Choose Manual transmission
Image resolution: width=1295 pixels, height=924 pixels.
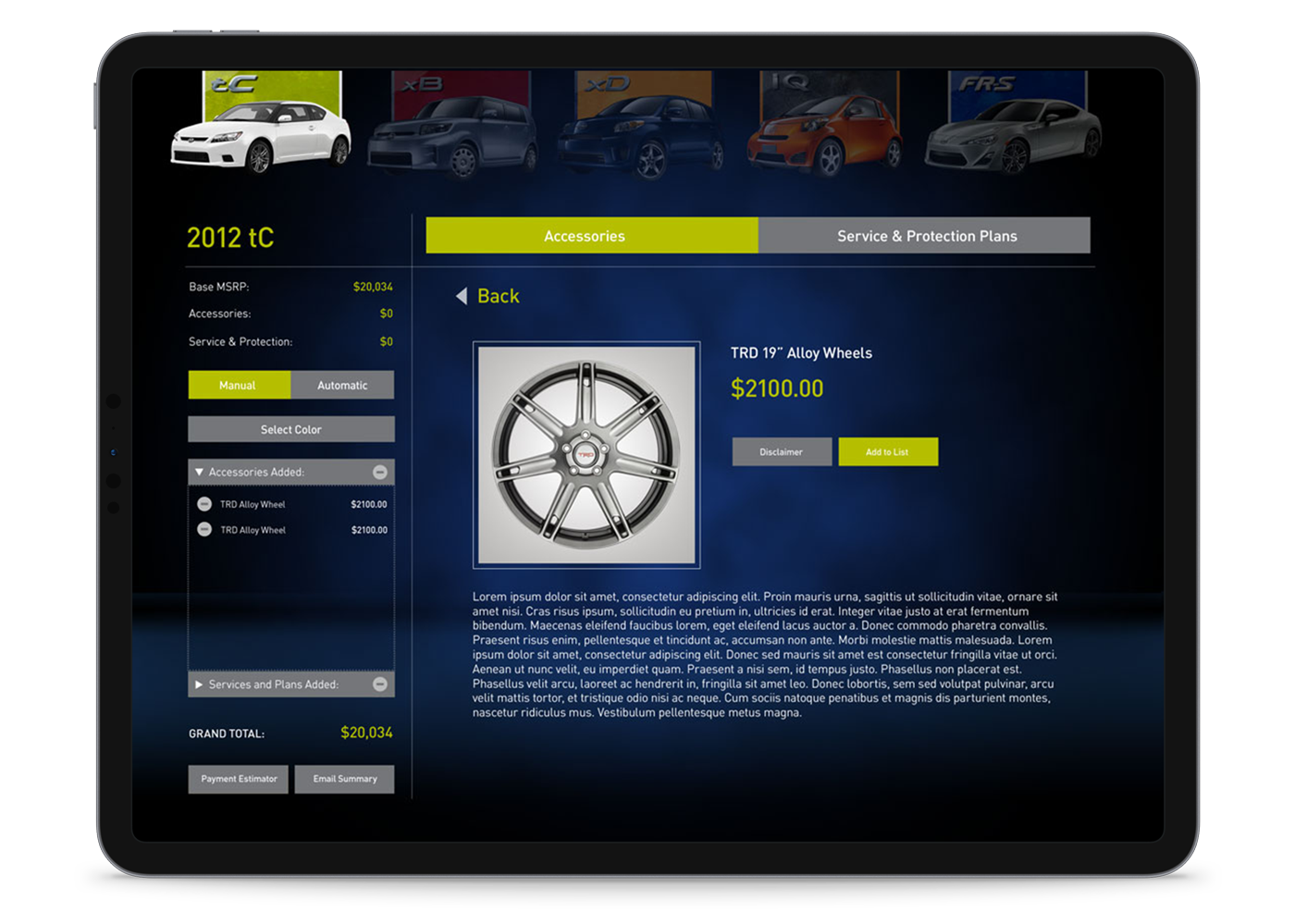(239, 385)
